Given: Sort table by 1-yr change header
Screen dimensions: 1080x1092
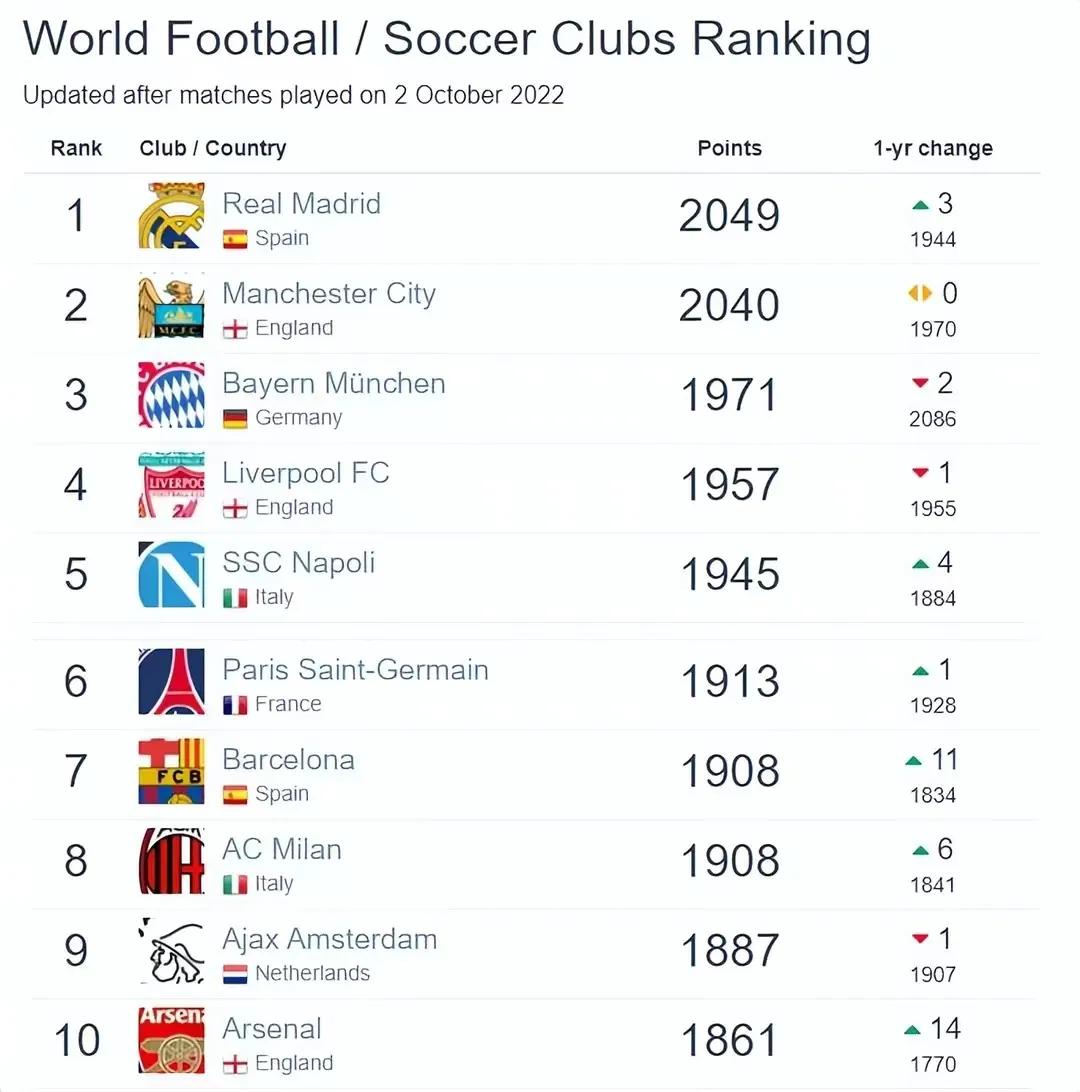Looking at the screenshot, I should point(932,149).
